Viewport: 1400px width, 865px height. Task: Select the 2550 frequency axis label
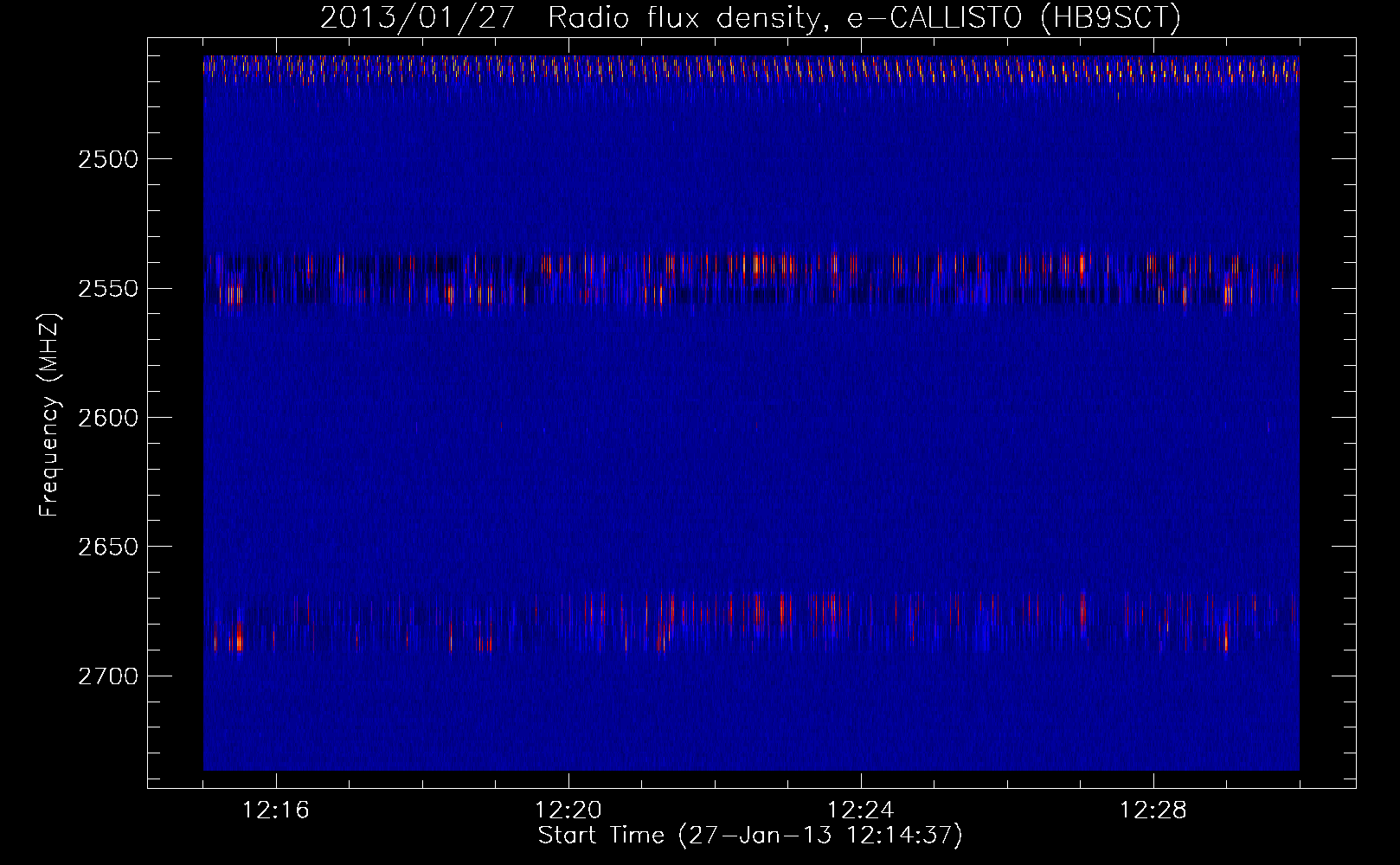tap(108, 288)
